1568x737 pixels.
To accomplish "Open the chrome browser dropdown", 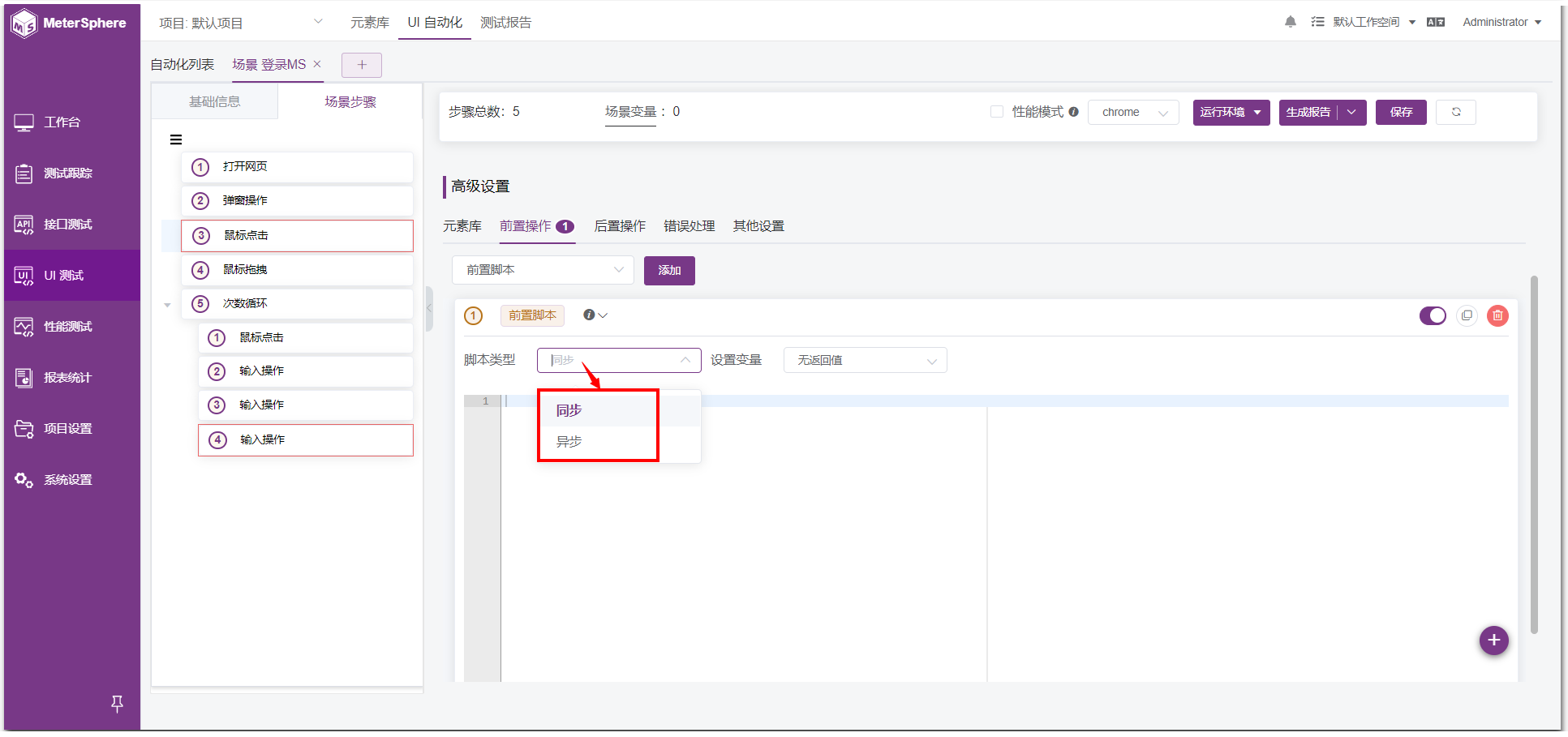I will [1134, 112].
